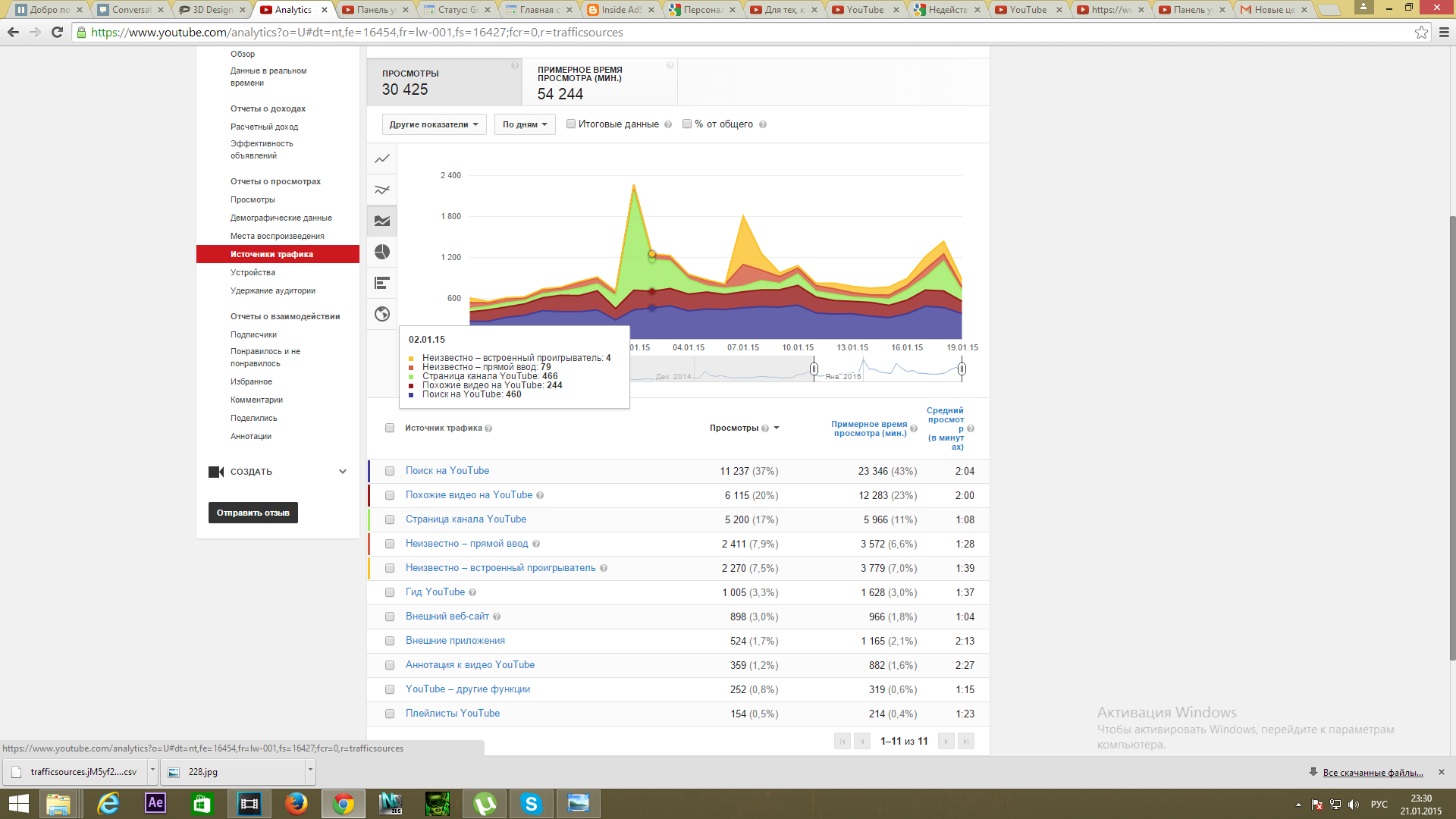Select 'ПРИМЕРНОЕ ВРЕМЯ ПРОСМОТРА' metric tab
1456x819 pixels.
600,82
